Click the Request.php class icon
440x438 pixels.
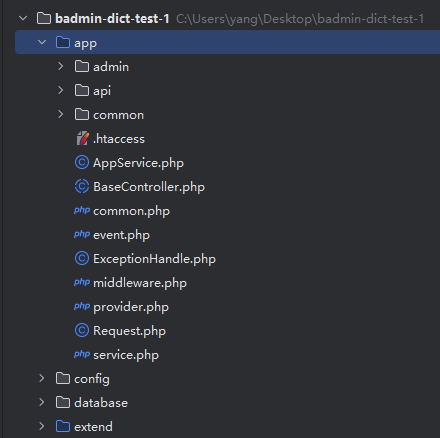(82, 330)
